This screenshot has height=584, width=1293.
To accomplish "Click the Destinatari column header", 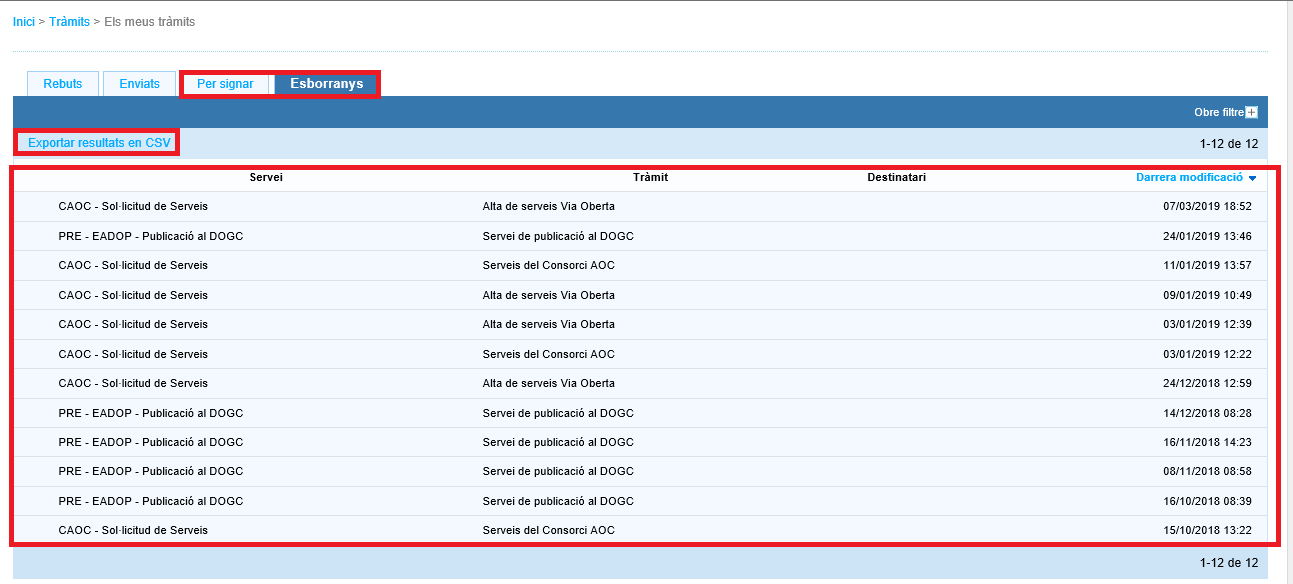I will tap(896, 177).
